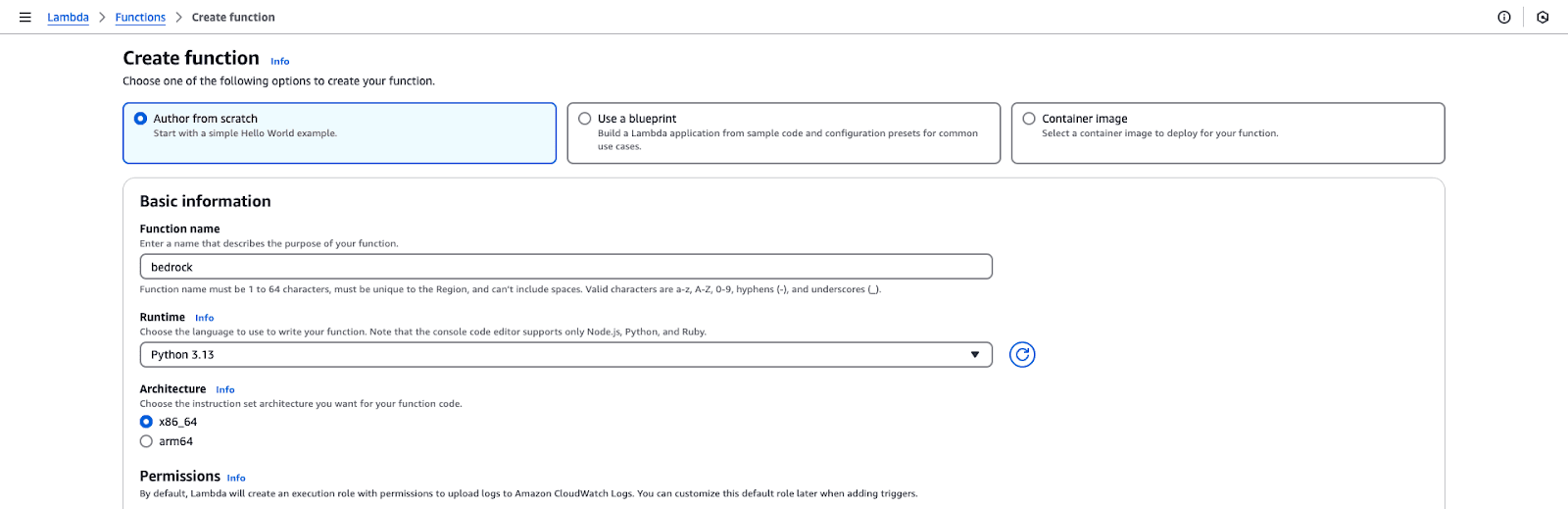The height and width of the screenshot is (509, 1568).
Task: Click the Create function breadcrumb text
Action: (233, 18)
